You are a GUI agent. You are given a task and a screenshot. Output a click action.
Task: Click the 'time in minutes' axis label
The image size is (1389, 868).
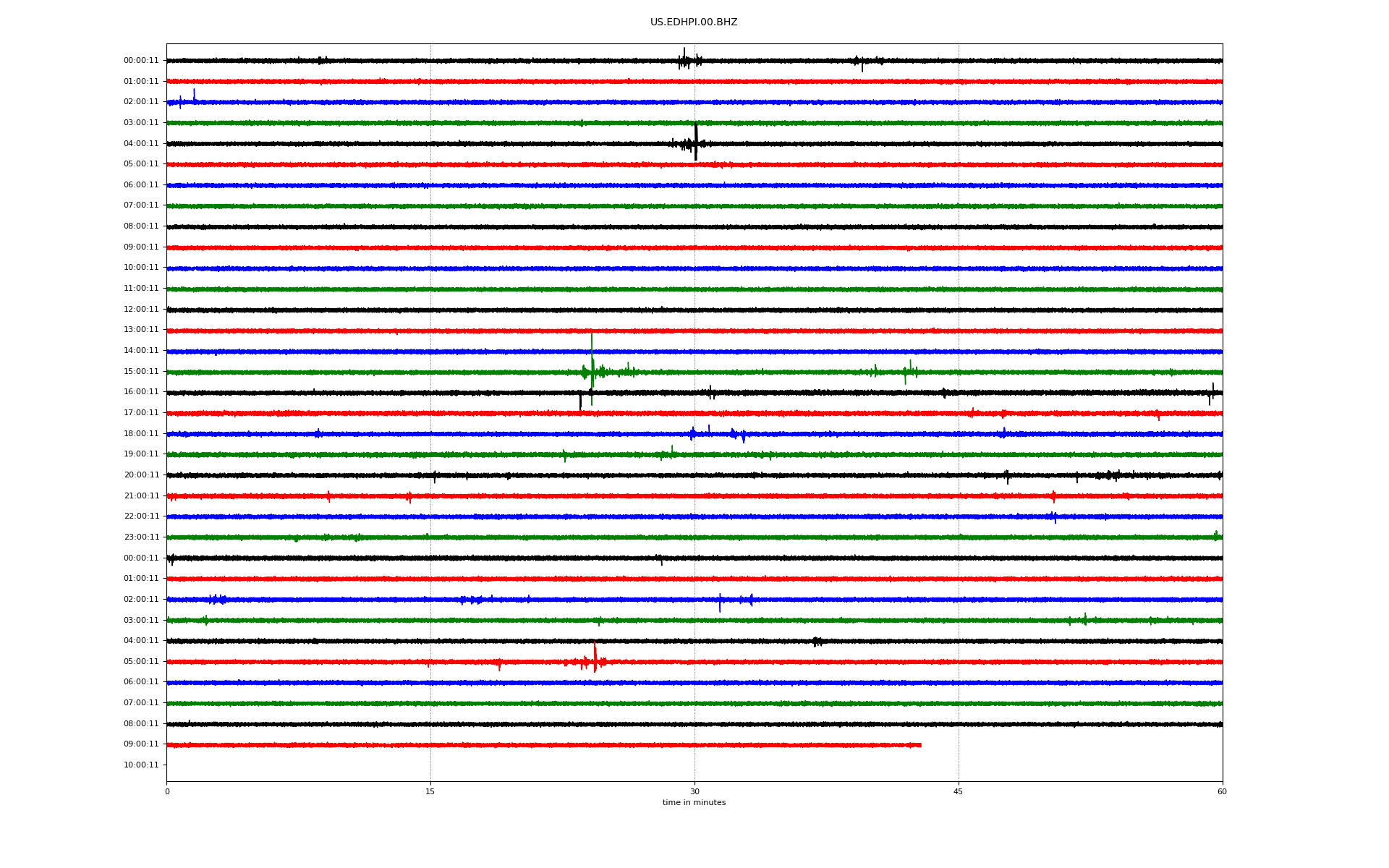coord(694,803)
